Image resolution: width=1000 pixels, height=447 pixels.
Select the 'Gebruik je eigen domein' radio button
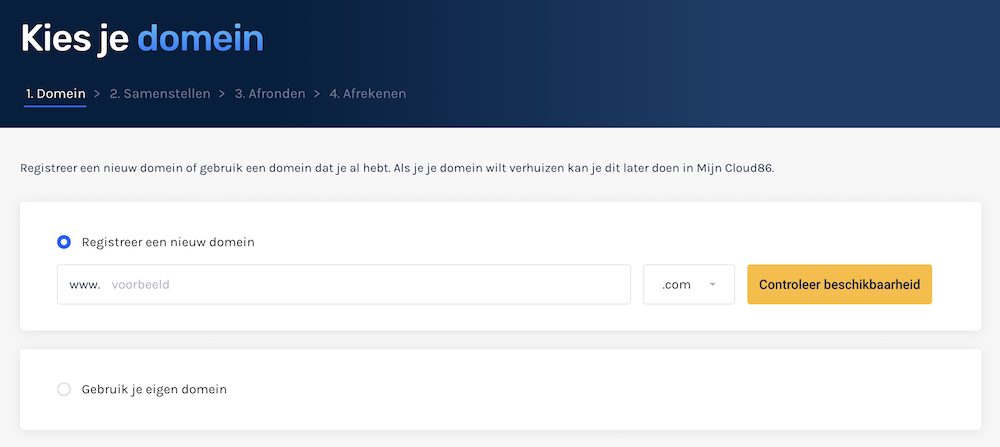click(64, 389)
